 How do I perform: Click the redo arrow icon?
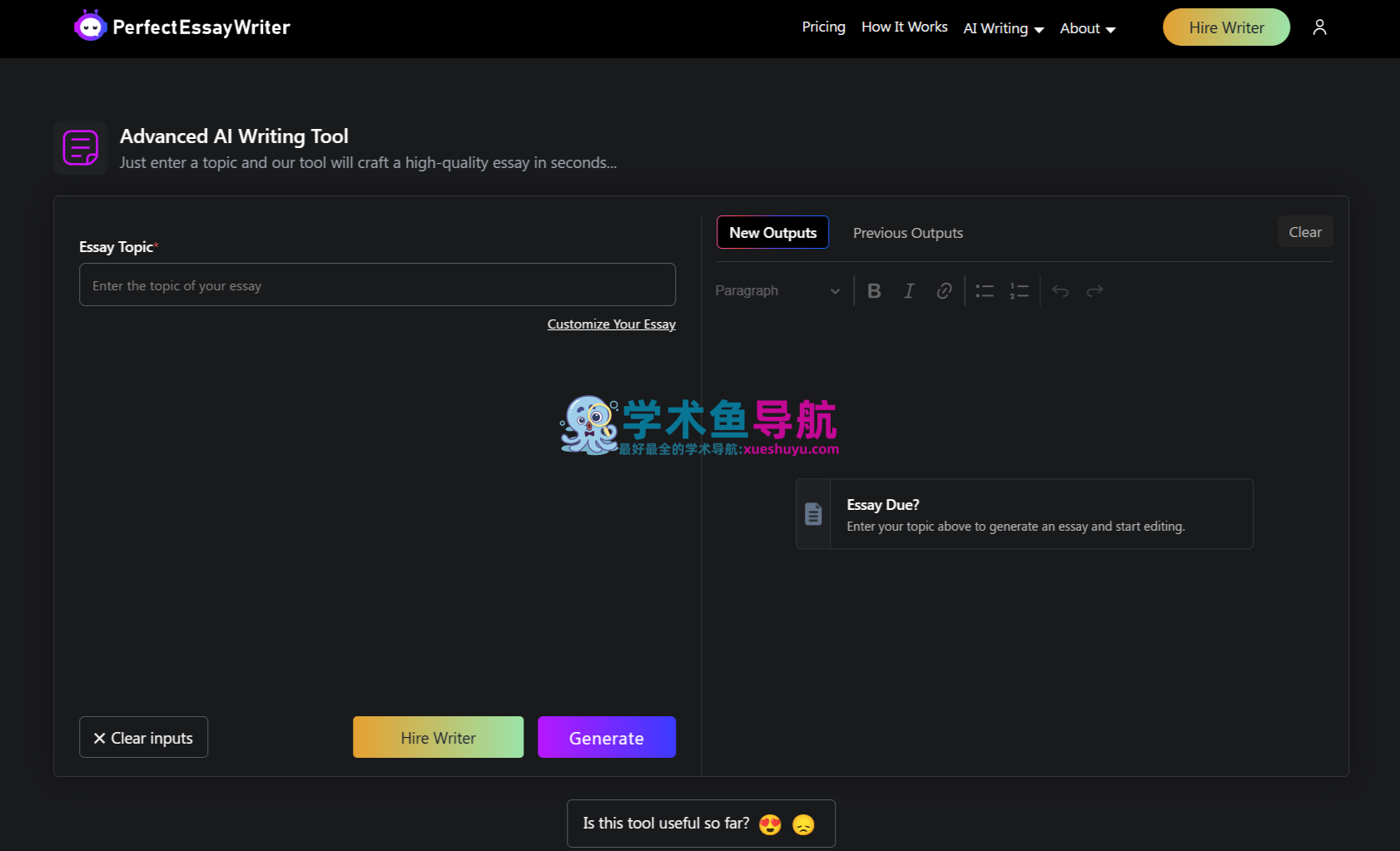point(1095,290)
